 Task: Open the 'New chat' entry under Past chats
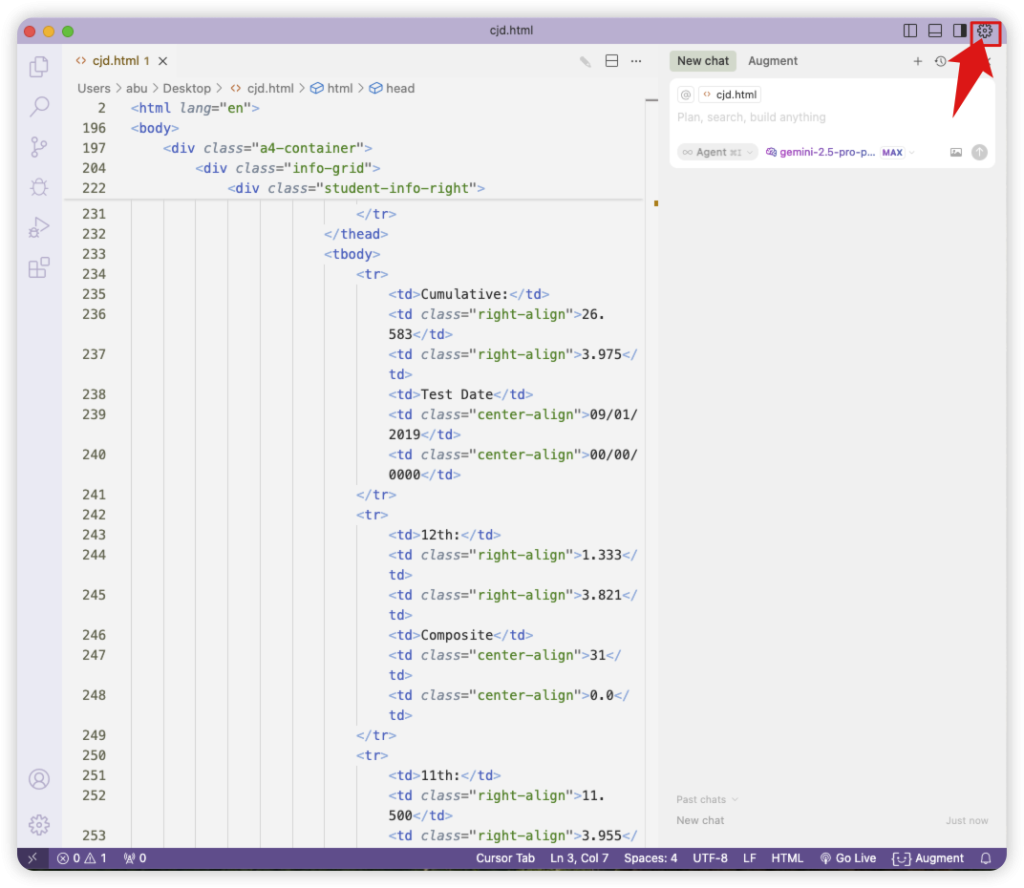(x=832, y=820)
